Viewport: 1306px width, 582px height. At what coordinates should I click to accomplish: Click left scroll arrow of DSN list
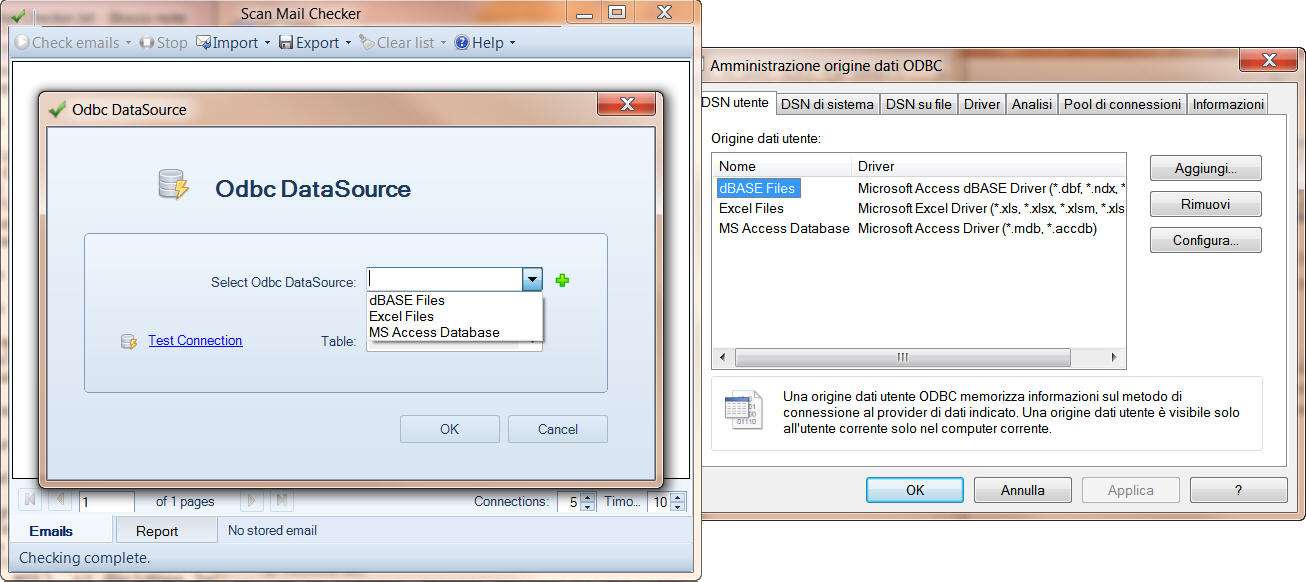click(723, 357)
